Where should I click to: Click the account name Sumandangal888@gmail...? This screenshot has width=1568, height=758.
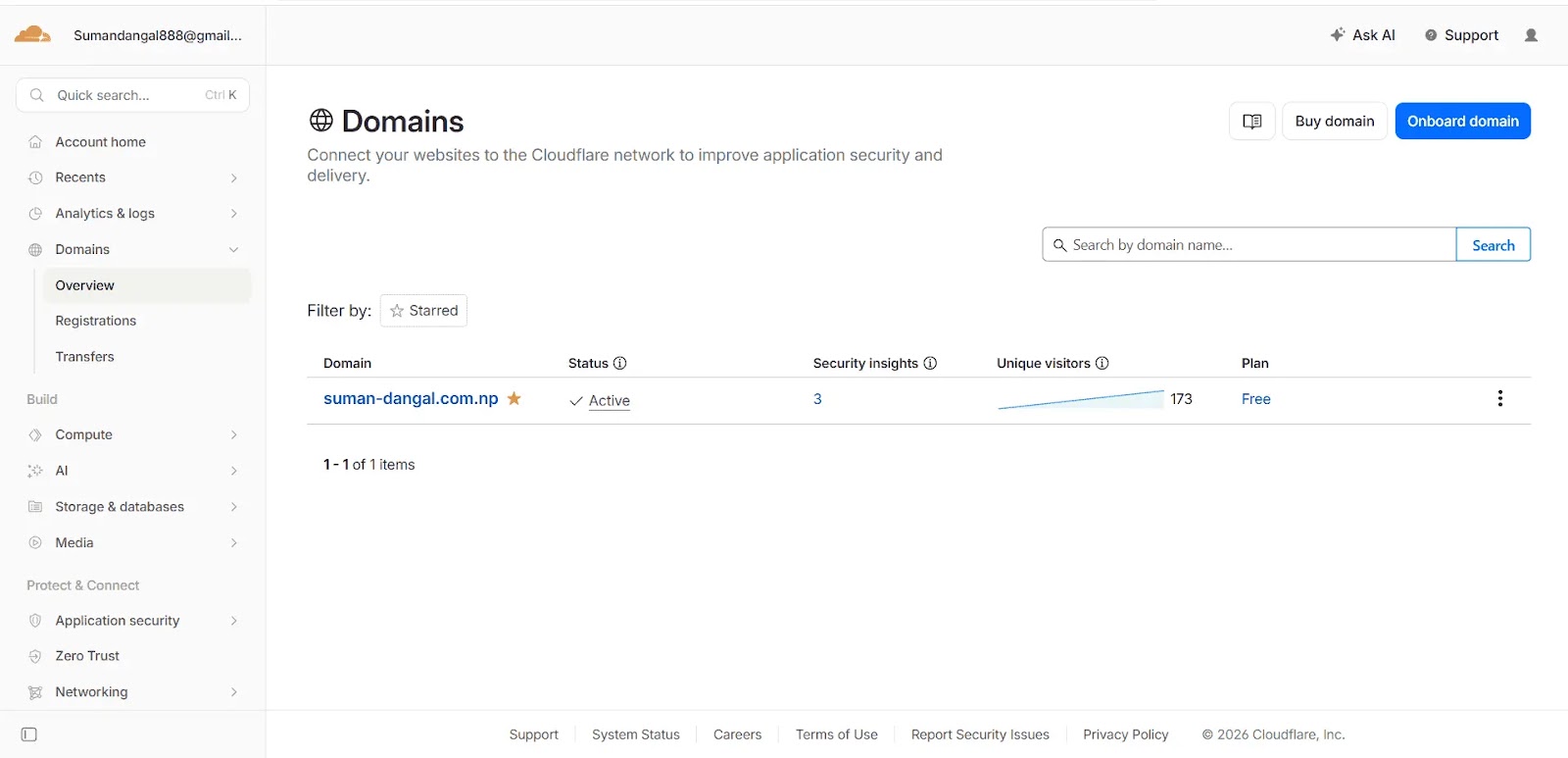(x=158, y=35)
